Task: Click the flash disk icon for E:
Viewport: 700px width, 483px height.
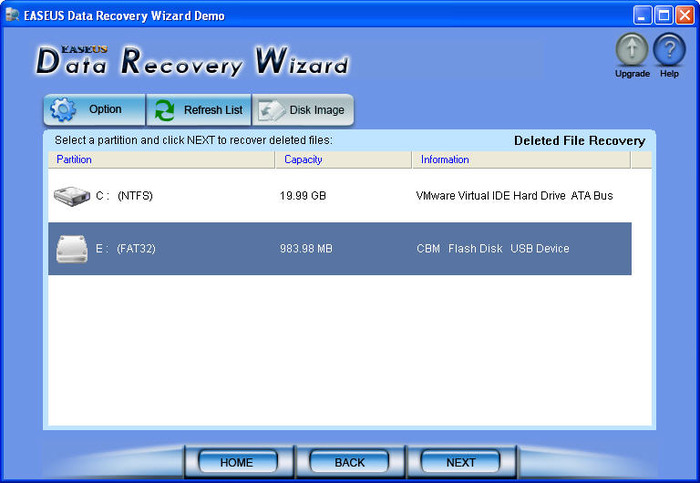Action: [72, 249]
